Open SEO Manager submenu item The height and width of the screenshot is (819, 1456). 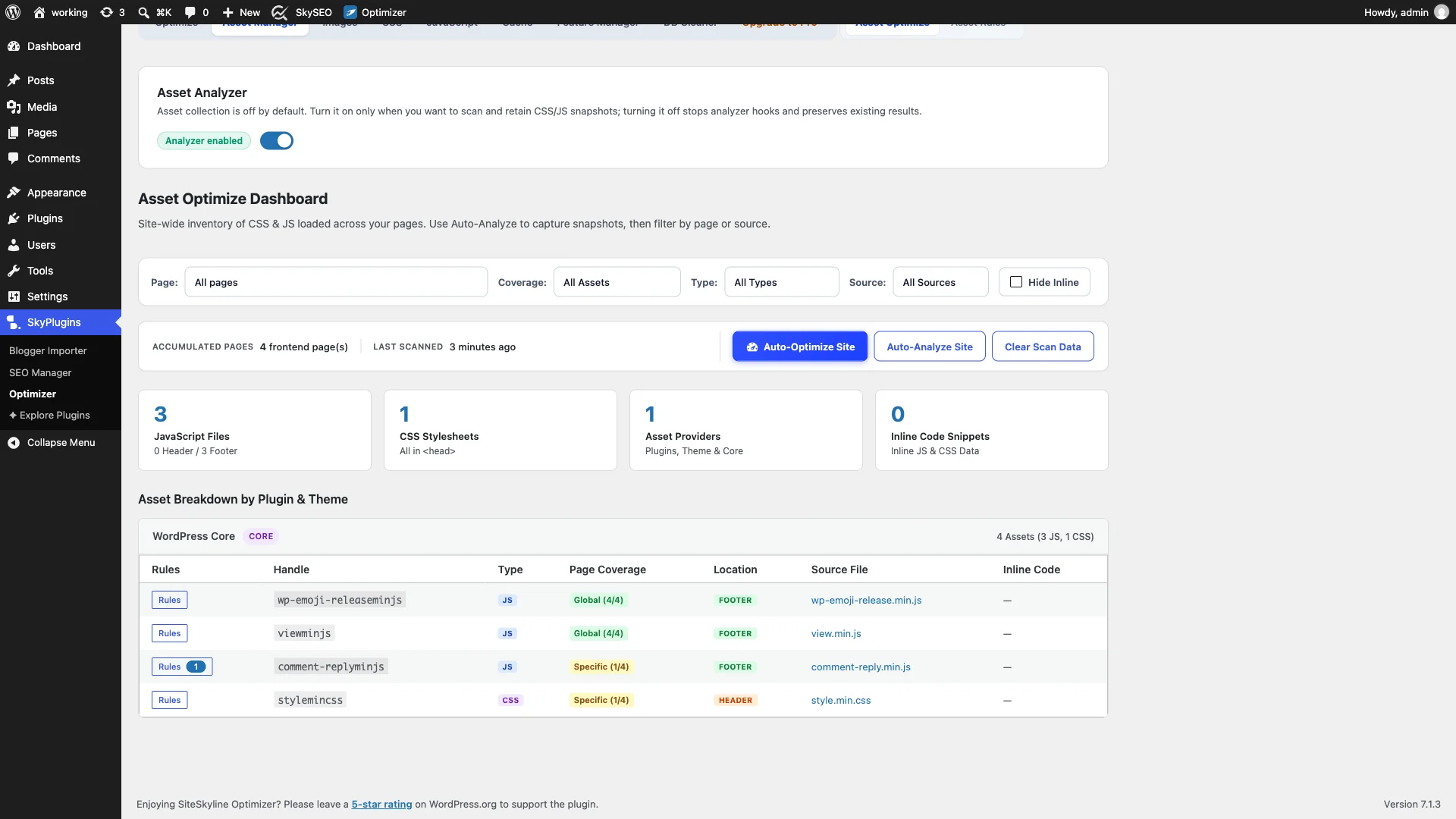click(x=40, y=373)
